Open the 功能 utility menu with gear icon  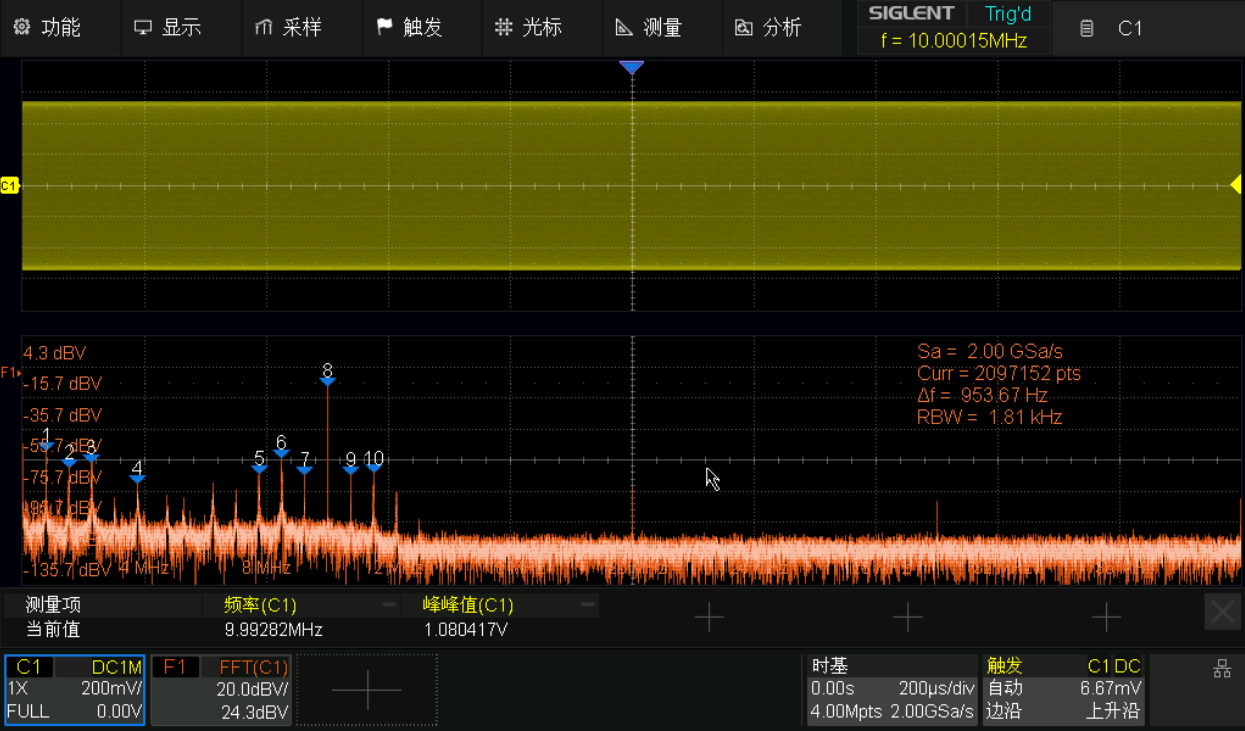tap(48, 28)
